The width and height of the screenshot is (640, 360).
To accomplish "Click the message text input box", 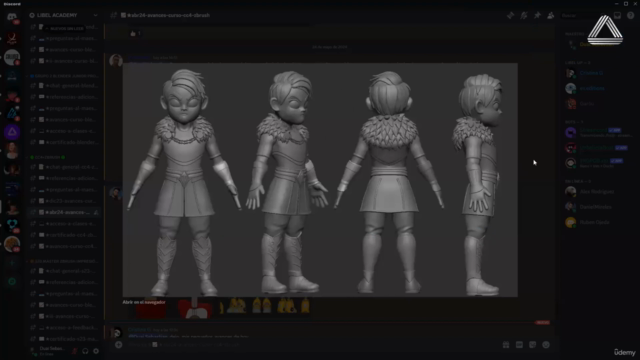I will pos(310,345).
